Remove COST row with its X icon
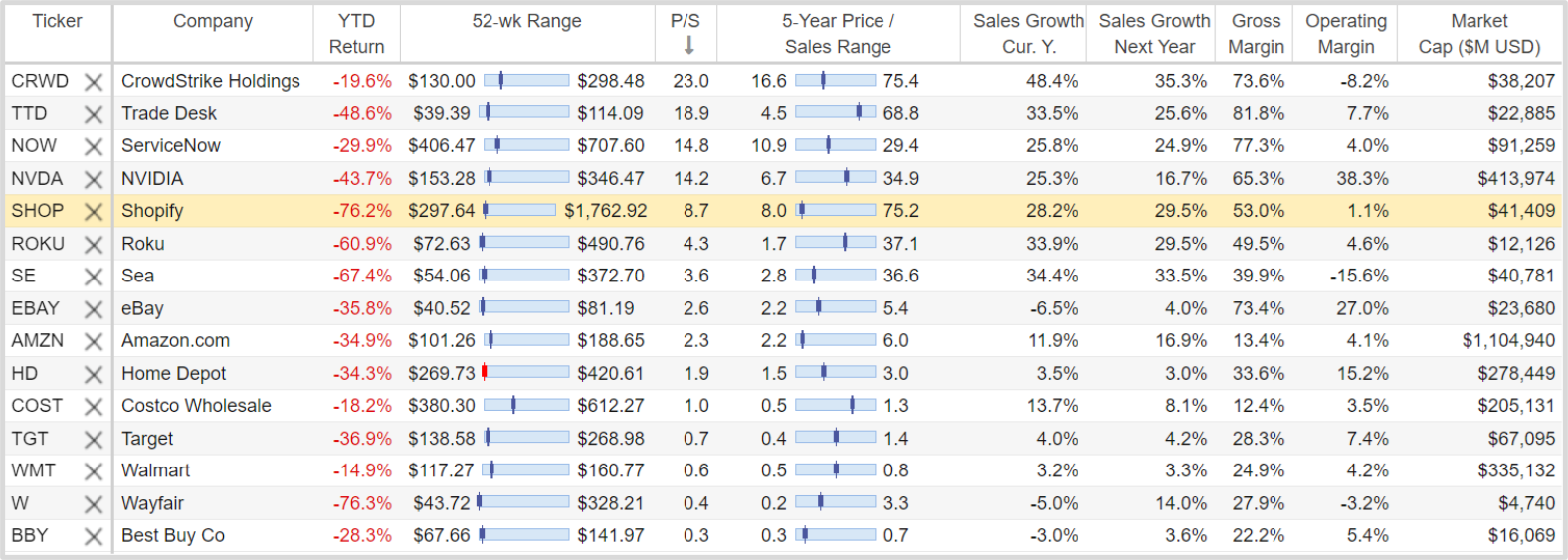 point(94,407)
